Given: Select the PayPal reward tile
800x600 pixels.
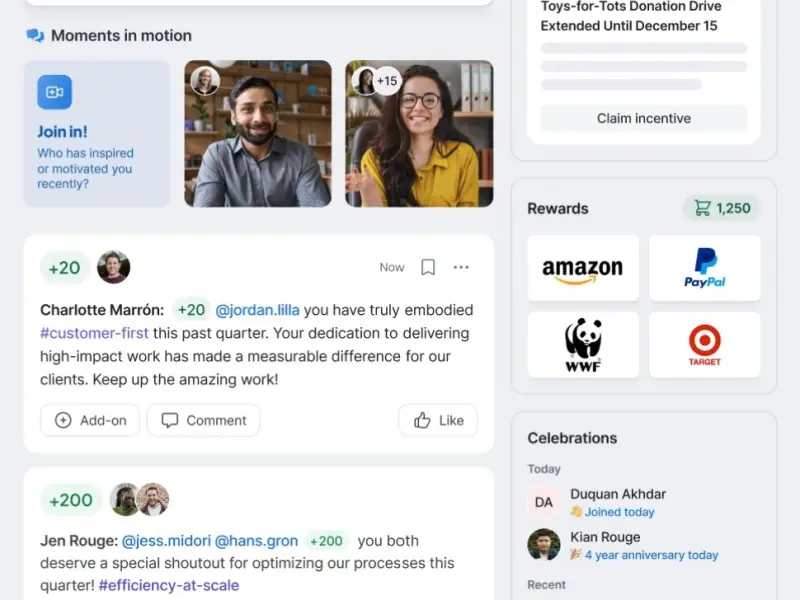Looking at the screenshot, I should [705, 268].
